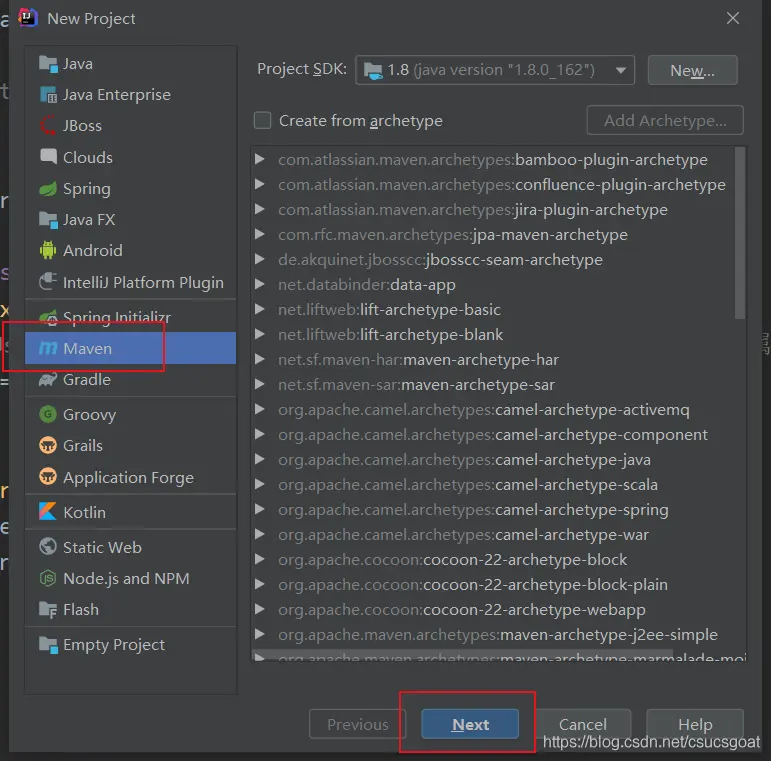
Task: Click the Next button
Action: pyautogui.click(x=470, y=724)
